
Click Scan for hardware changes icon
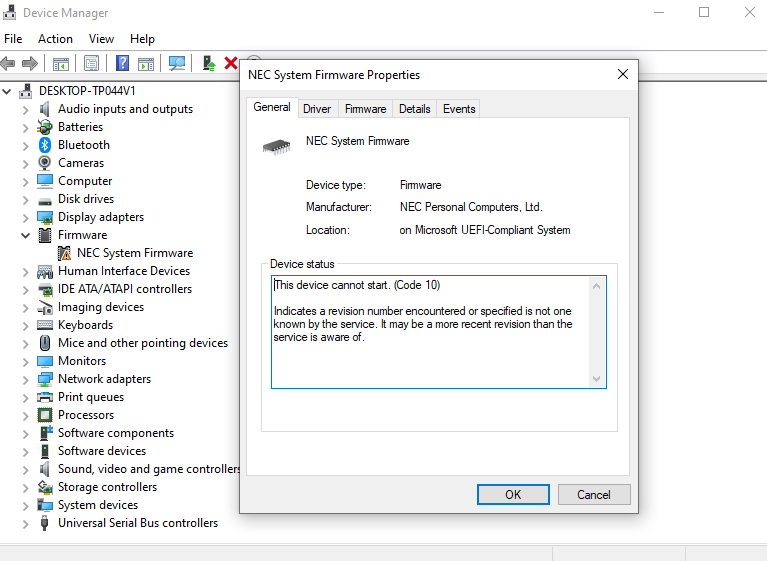pos(177,63)
